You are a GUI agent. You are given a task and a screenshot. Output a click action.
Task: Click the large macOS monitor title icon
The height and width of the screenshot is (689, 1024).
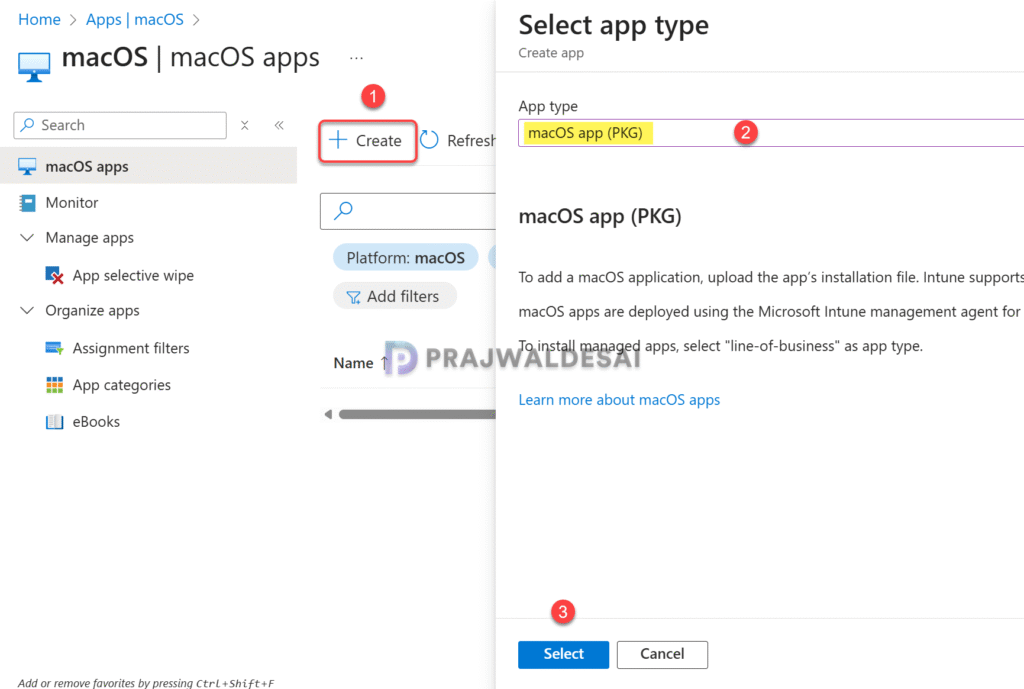point(34,67)
